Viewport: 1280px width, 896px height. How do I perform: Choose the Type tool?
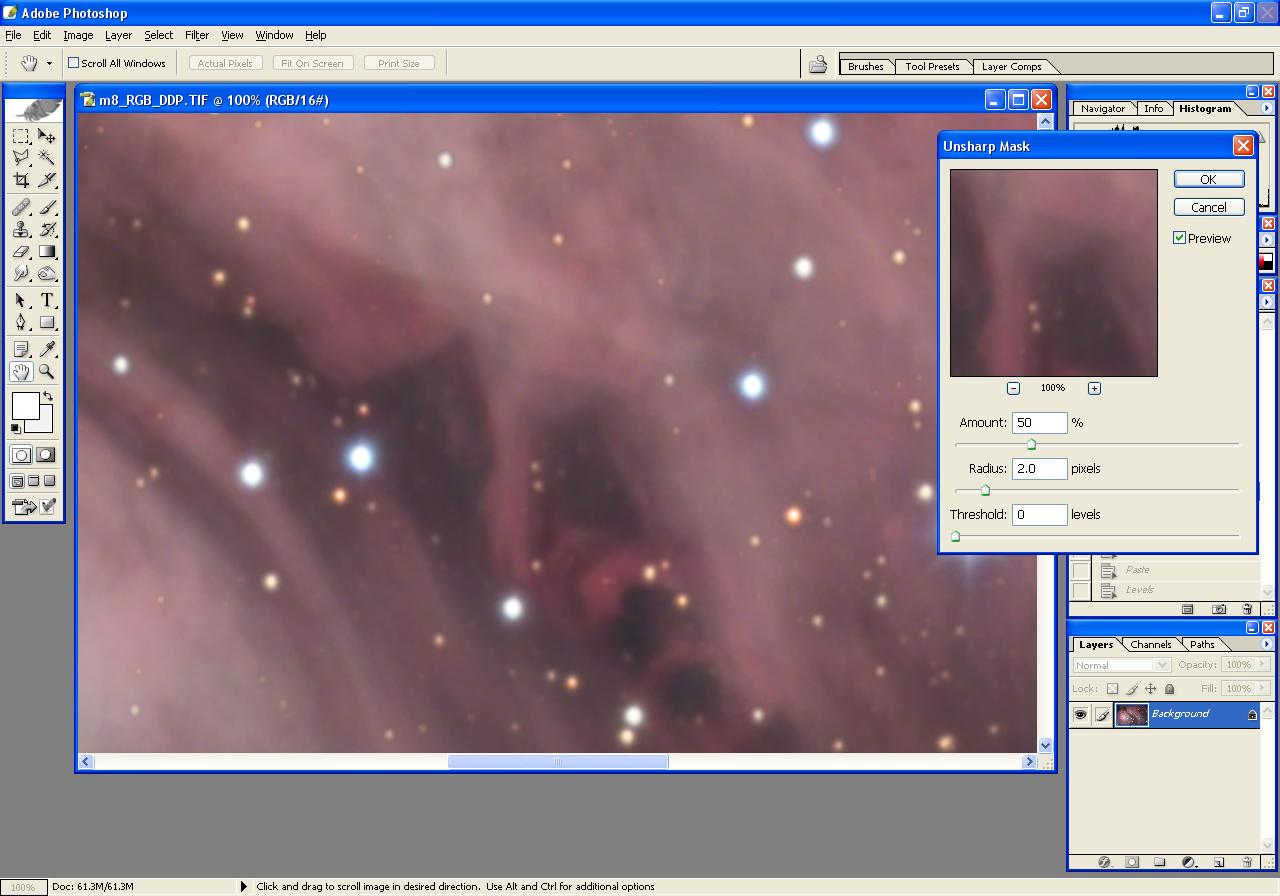pyautogui.click(x=47, y=300)
